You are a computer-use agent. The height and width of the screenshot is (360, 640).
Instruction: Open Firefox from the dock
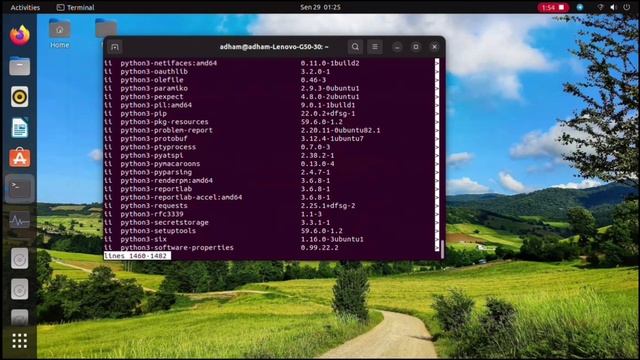[x=20, y=36]
